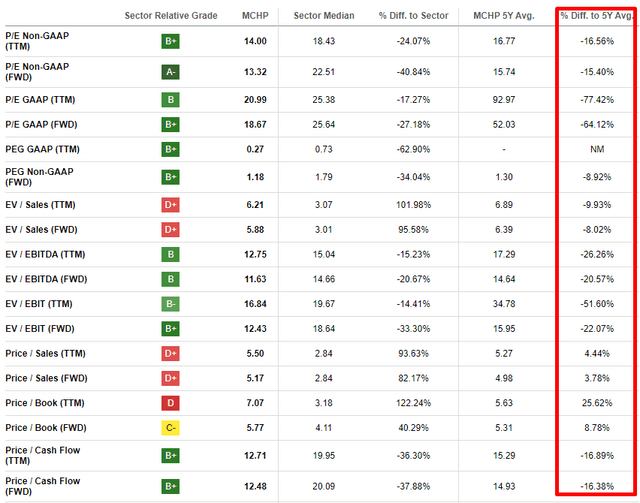Select the Sector Median column header
The image size is (640, 503).
323,16
